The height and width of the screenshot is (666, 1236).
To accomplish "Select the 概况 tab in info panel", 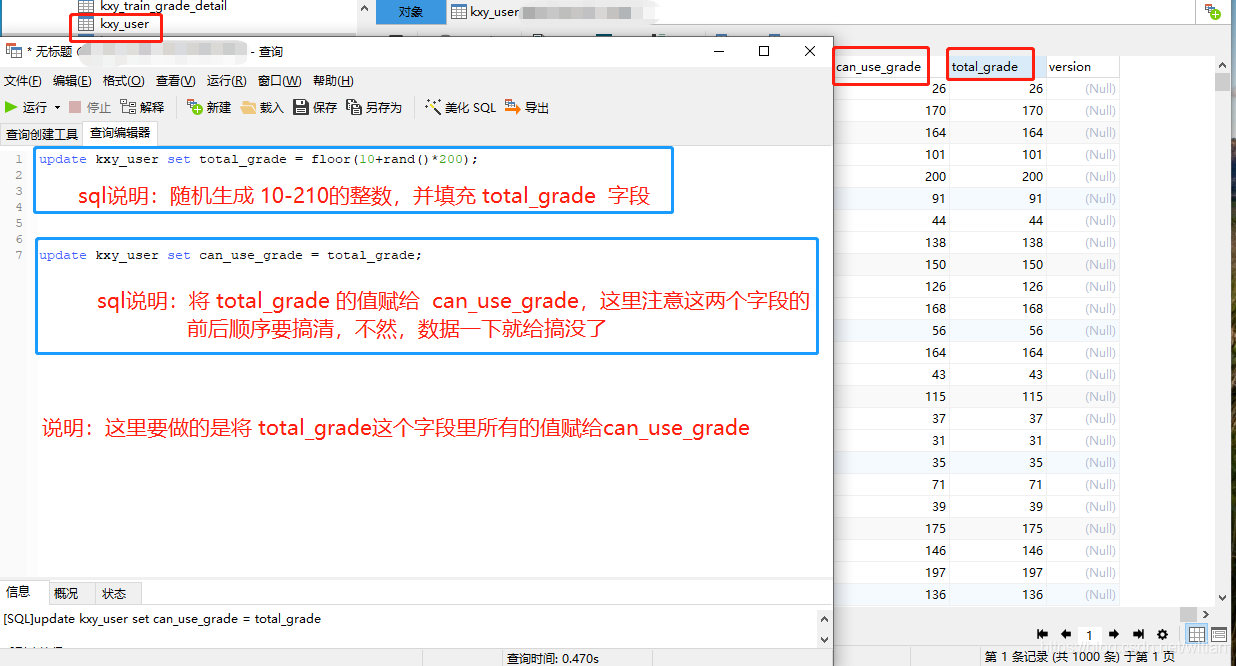I will pos(68,592).
